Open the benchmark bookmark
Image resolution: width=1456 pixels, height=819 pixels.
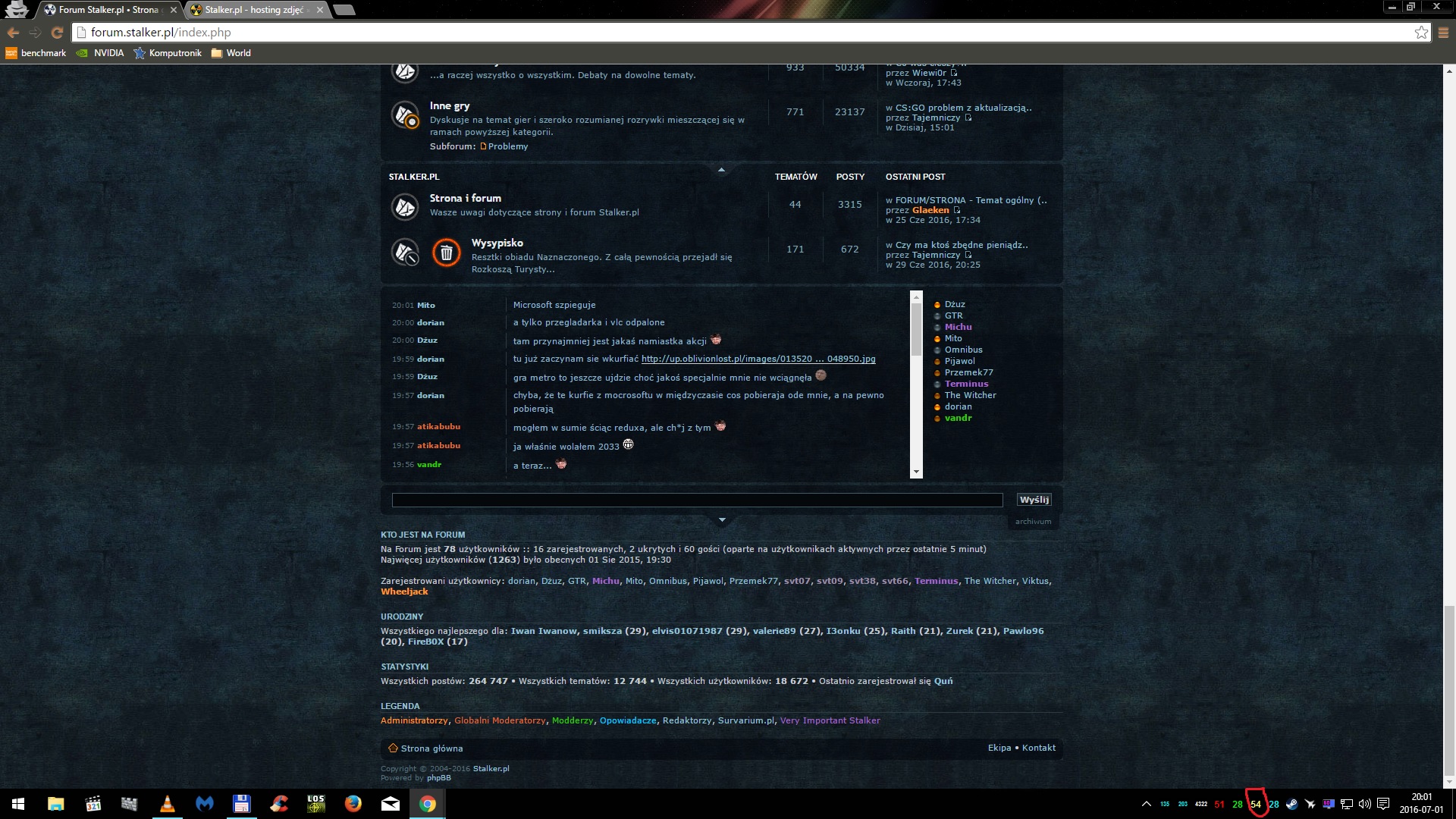[x=36, y=53]
